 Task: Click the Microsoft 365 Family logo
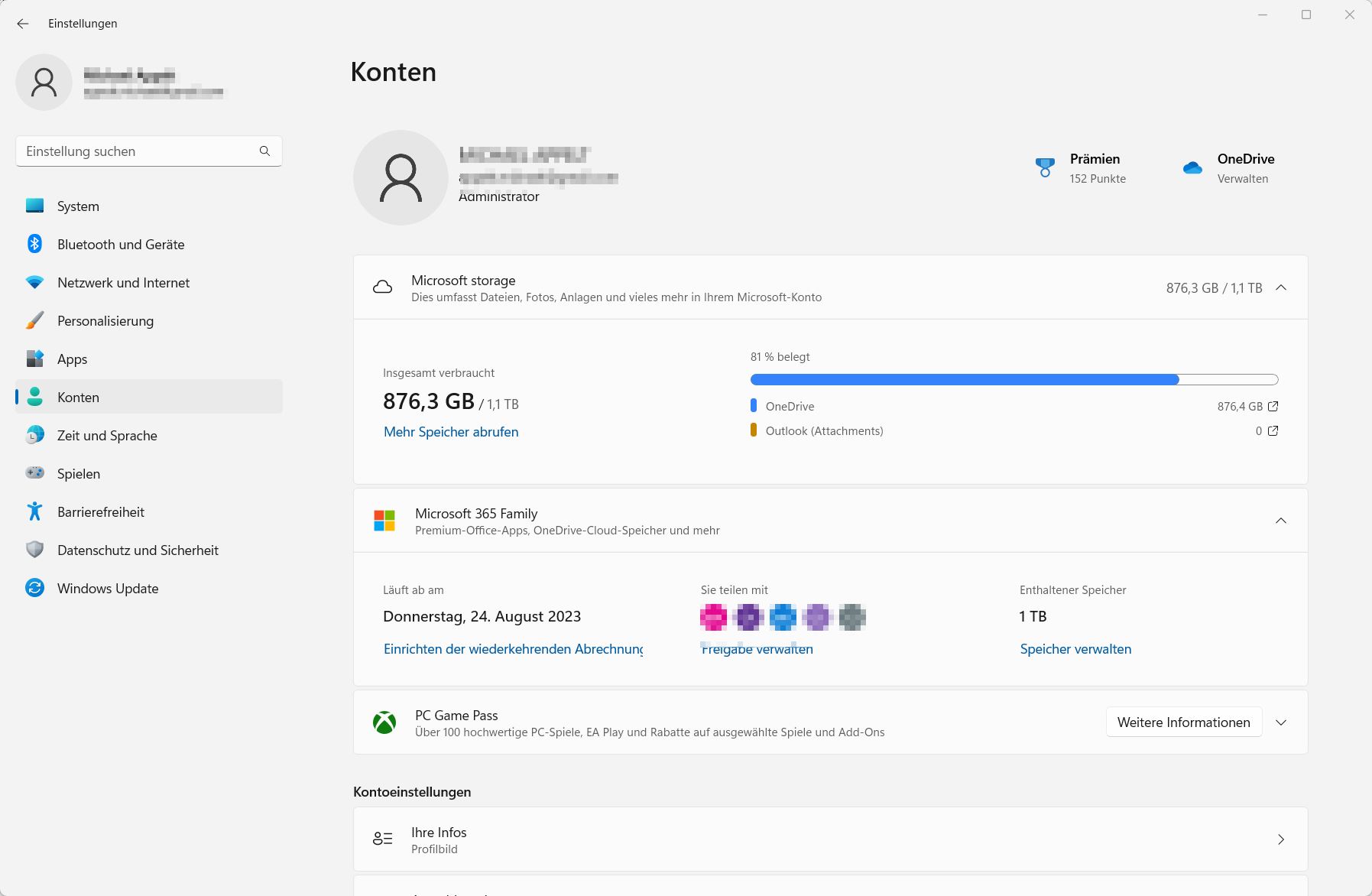[x=384, y=521]
